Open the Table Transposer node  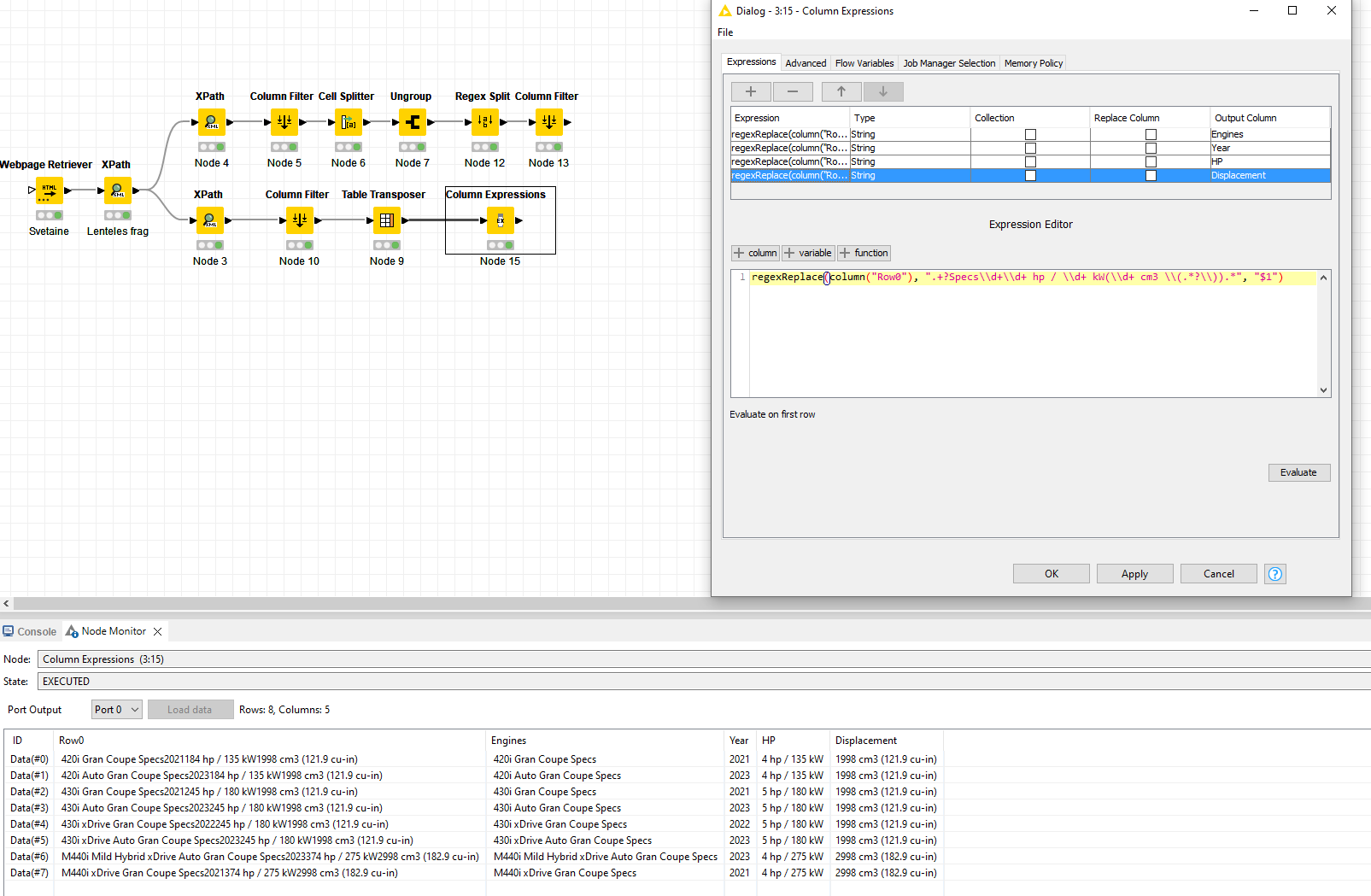387,220
